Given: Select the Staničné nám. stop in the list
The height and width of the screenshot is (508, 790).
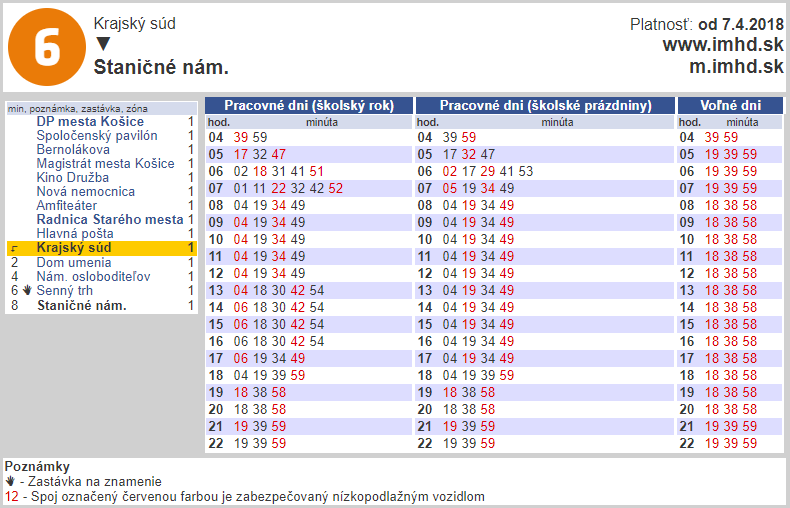Looking at the screenshot, I should coord(82,305).
